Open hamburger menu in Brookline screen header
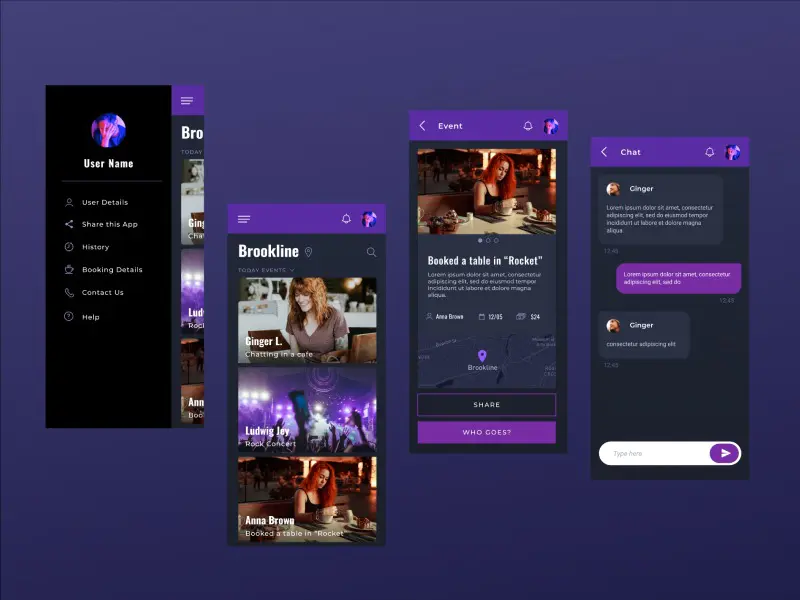Image resolution: width=800 pixels, height=600 pixels. point(244,219)
